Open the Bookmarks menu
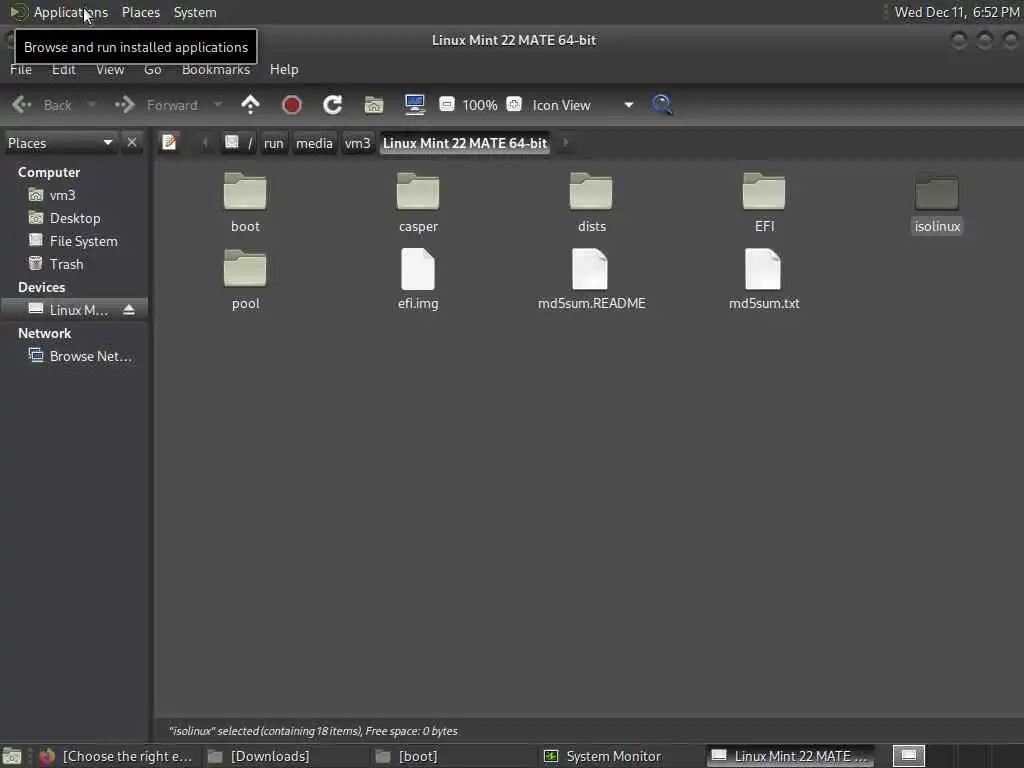 [x=216, y=69]
